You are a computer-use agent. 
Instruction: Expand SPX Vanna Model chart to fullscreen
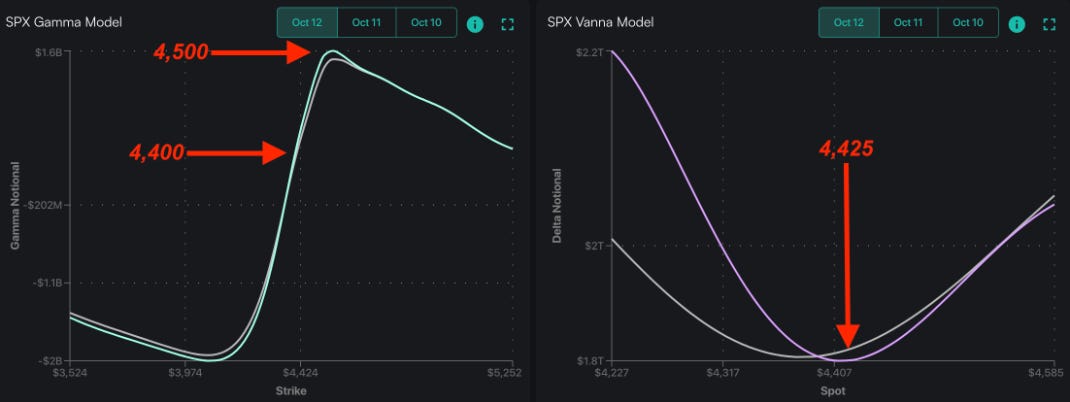tap(1049, 23)
